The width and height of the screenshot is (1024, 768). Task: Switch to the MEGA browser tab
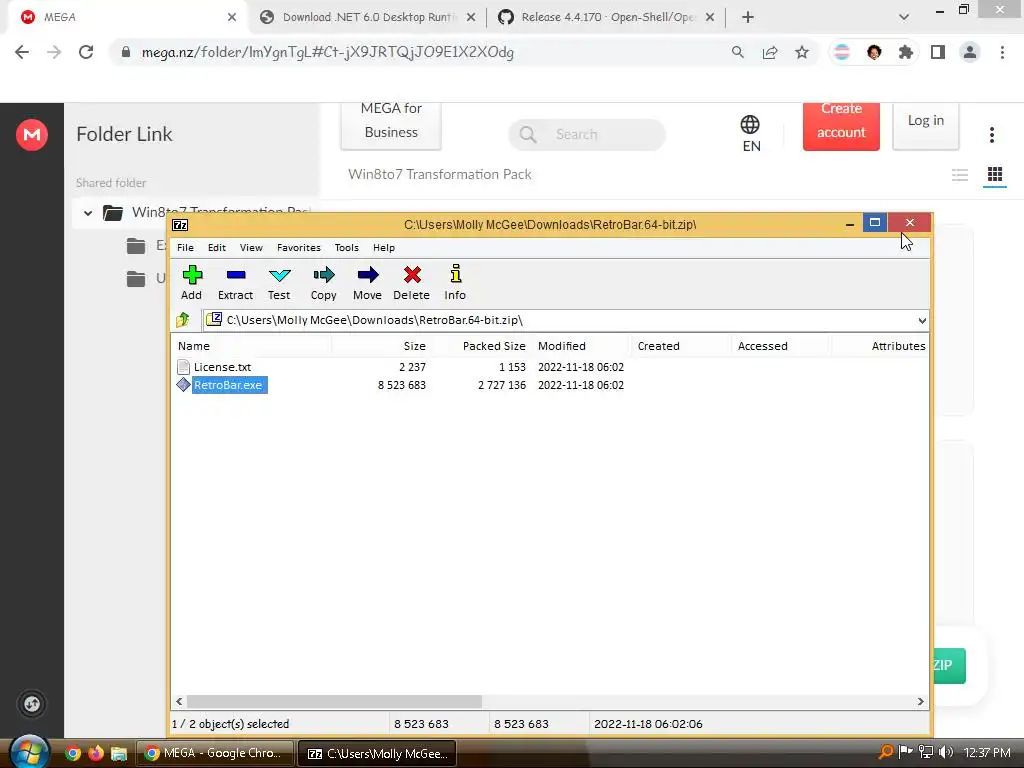coord(124,18)
